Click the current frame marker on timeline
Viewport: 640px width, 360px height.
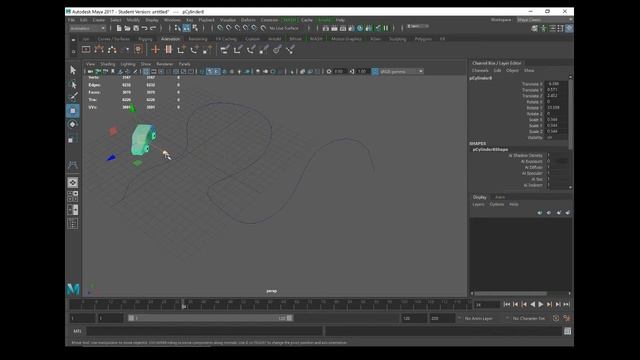point(184,304)
